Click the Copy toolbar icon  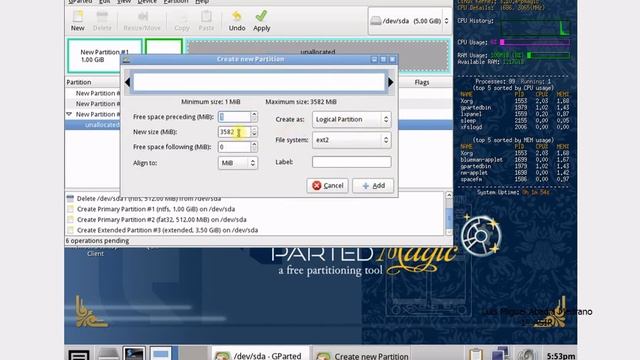point(182,21)
